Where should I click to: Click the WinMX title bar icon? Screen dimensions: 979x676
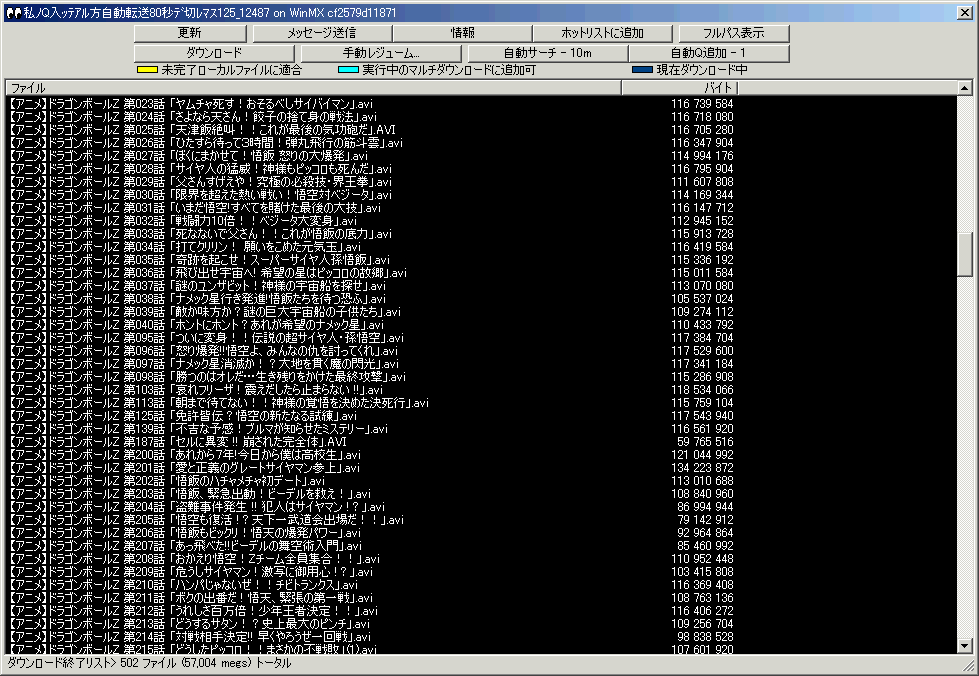tap(13, 9)
